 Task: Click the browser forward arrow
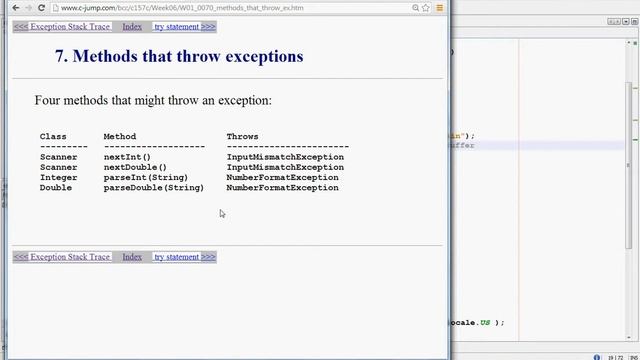pyautogui.click(x=28, y=8)
